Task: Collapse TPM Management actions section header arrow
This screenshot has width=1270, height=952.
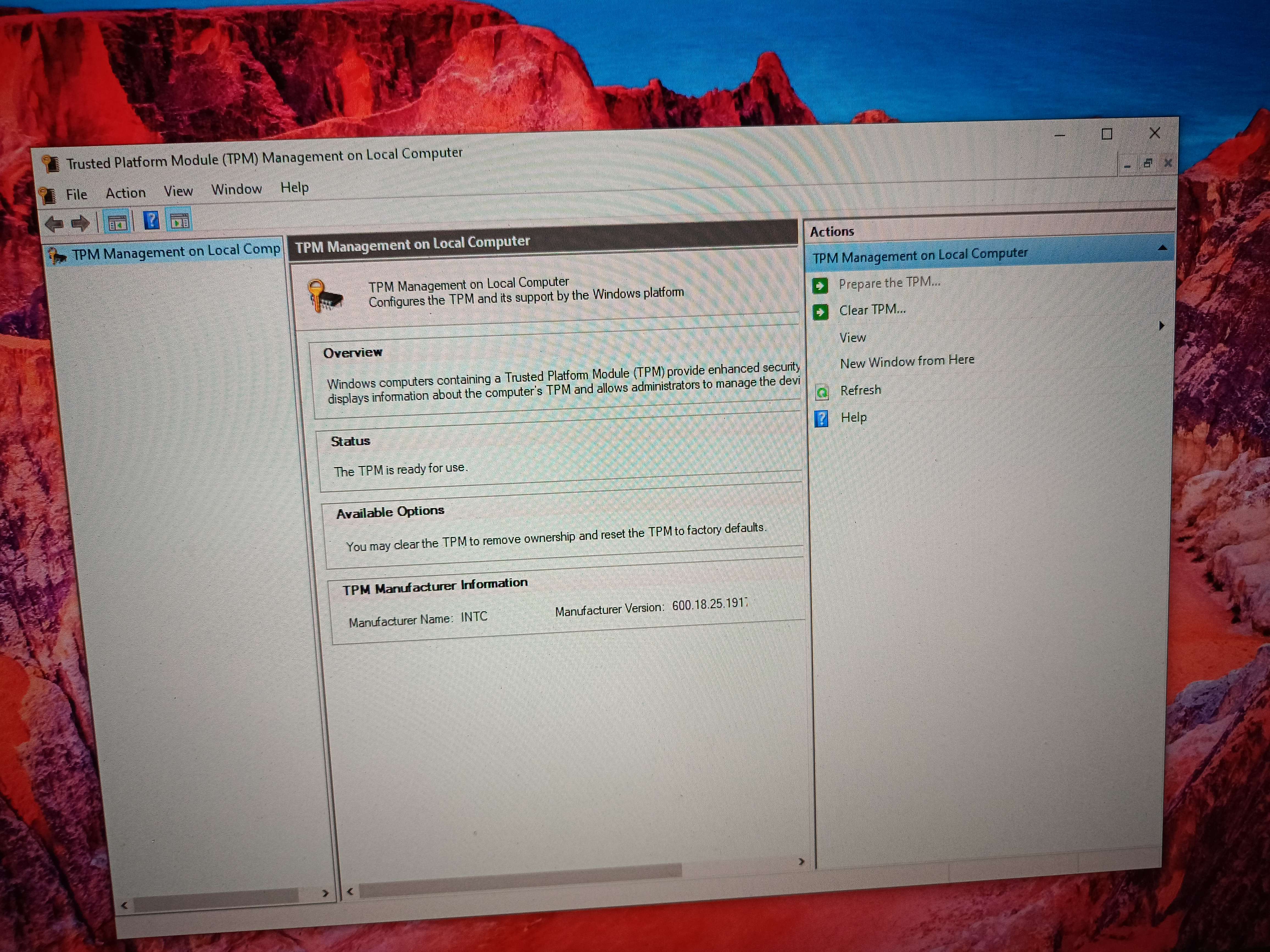Action: coord(1162,248)
